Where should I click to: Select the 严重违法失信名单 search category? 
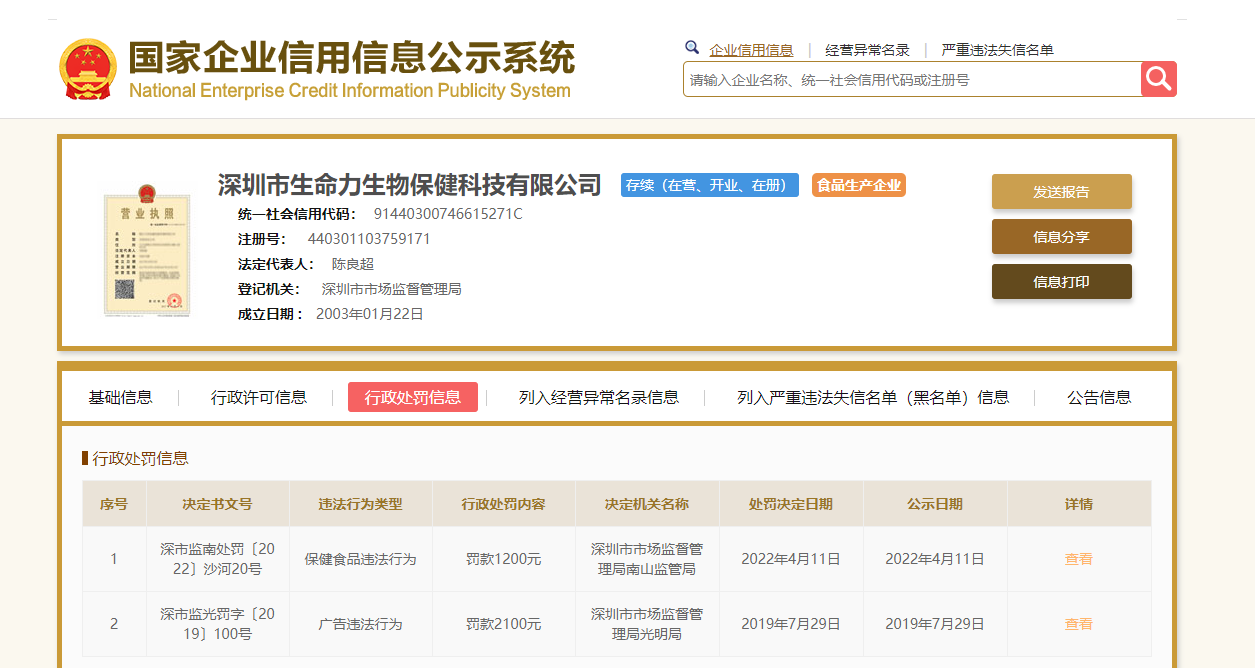(997, 50)
